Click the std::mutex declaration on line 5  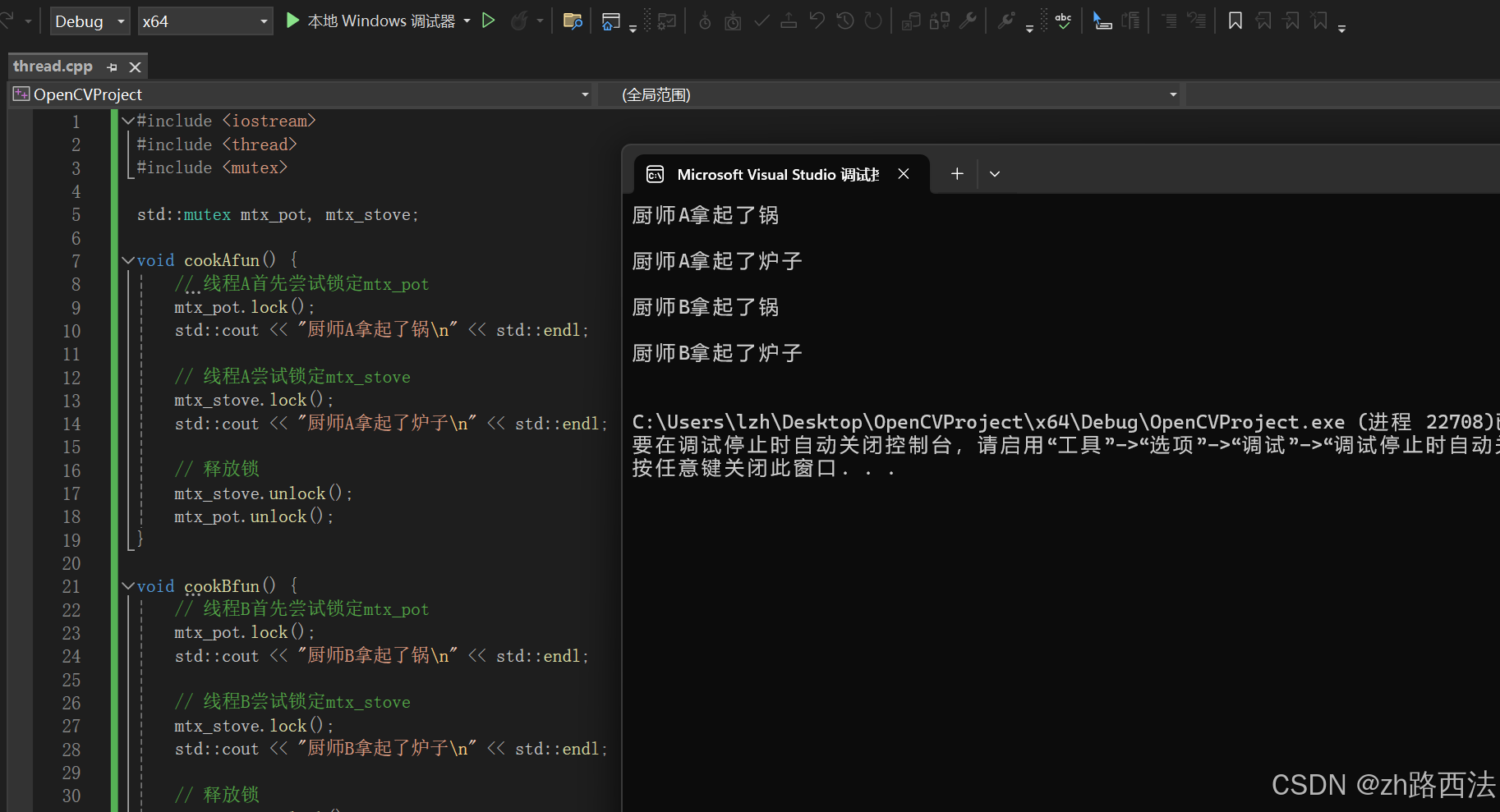click(278, 215)
